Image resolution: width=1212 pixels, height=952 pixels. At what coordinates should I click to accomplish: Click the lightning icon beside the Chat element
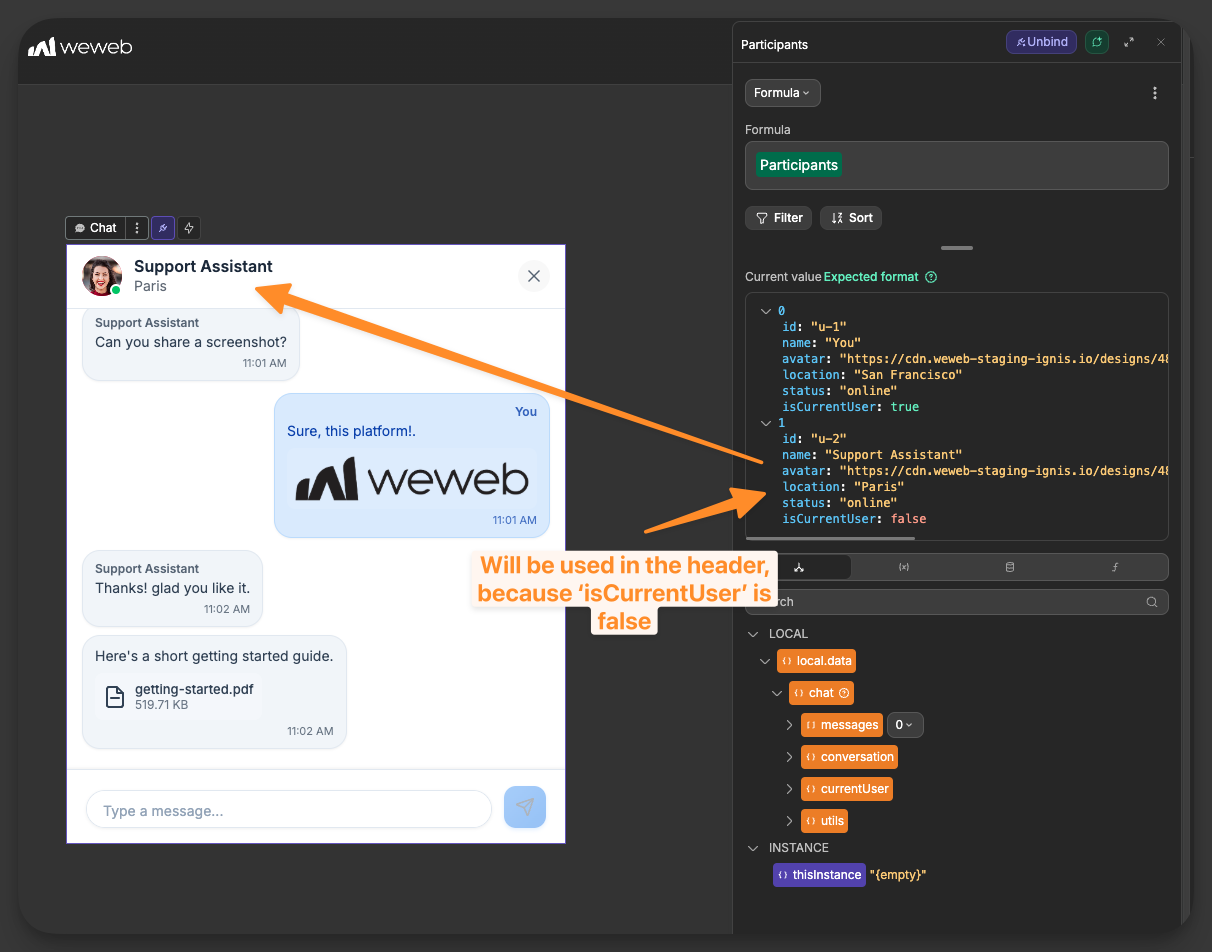click(x=189, y=228)
